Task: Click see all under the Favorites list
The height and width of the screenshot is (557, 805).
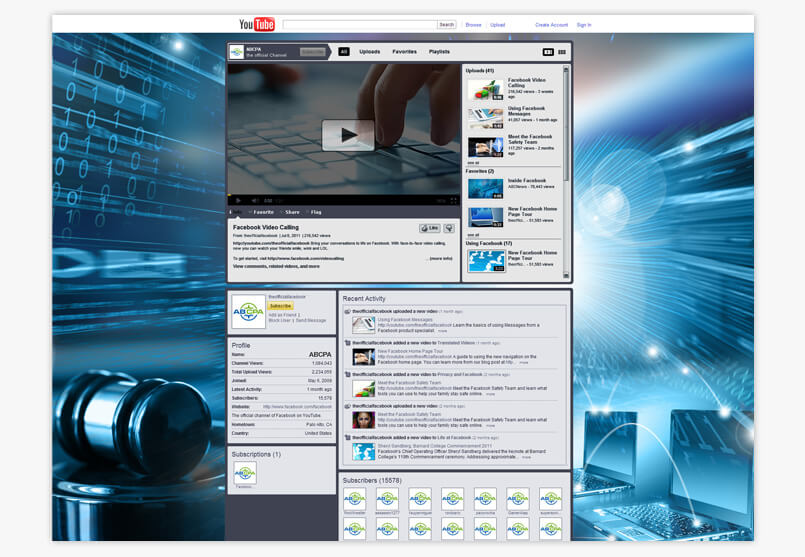Action: (473, 234)
